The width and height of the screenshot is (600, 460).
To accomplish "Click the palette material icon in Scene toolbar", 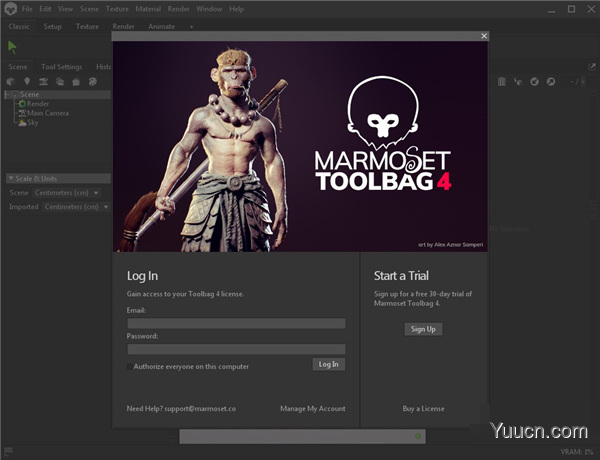I will pyautogui.click(x=93, y=82).
